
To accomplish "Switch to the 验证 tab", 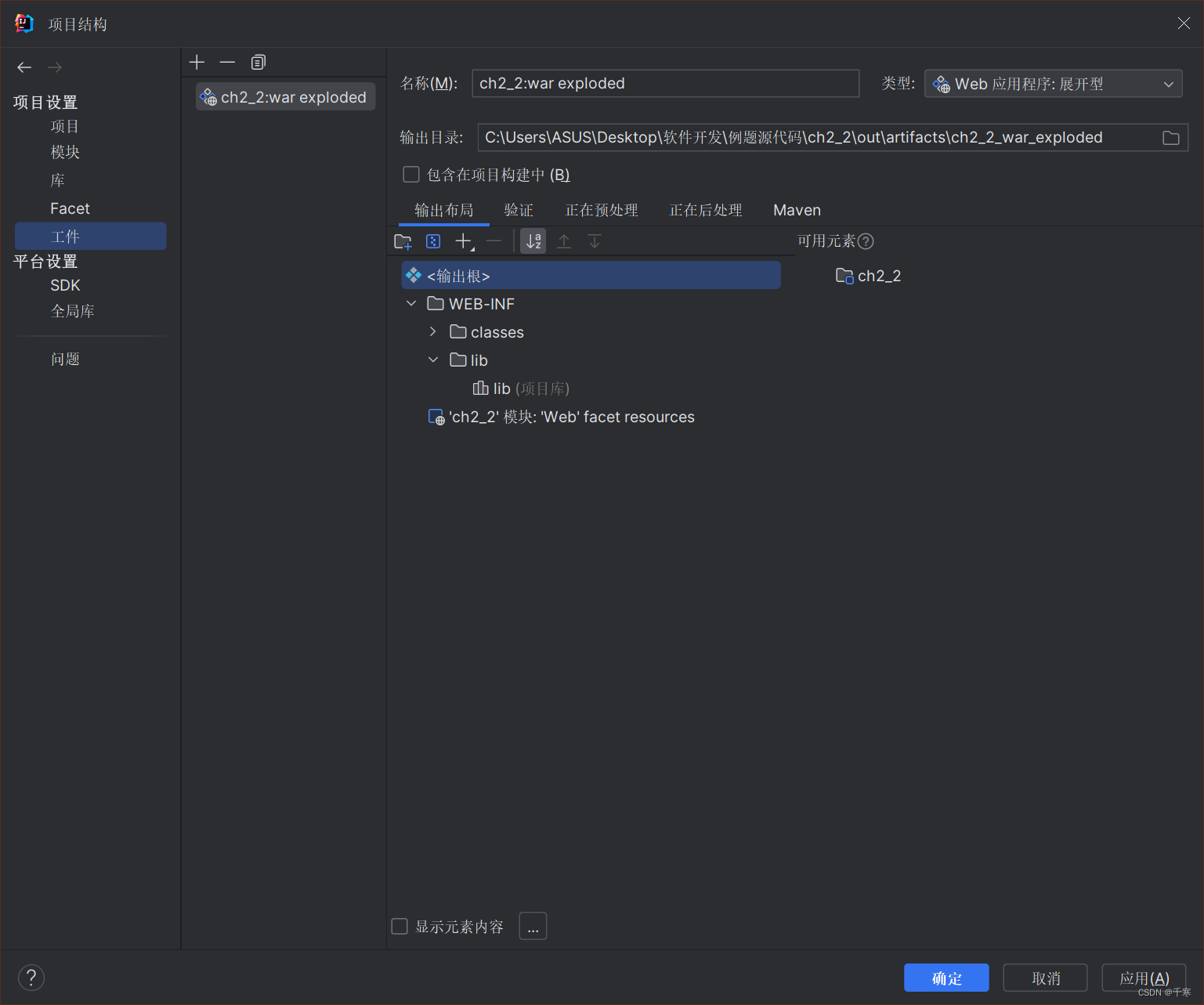I will click(519, 210).
